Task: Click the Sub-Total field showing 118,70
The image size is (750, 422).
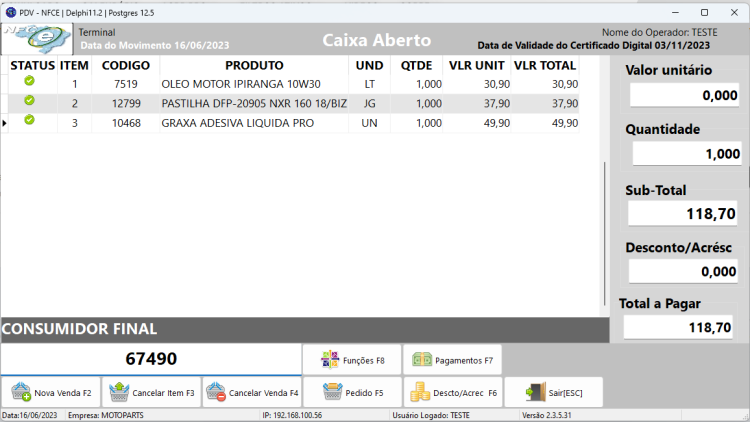Action: pos(682,213)
